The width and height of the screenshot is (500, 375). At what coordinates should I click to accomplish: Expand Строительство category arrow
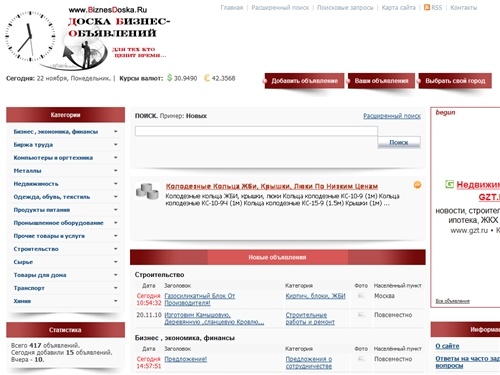[115, 249]
